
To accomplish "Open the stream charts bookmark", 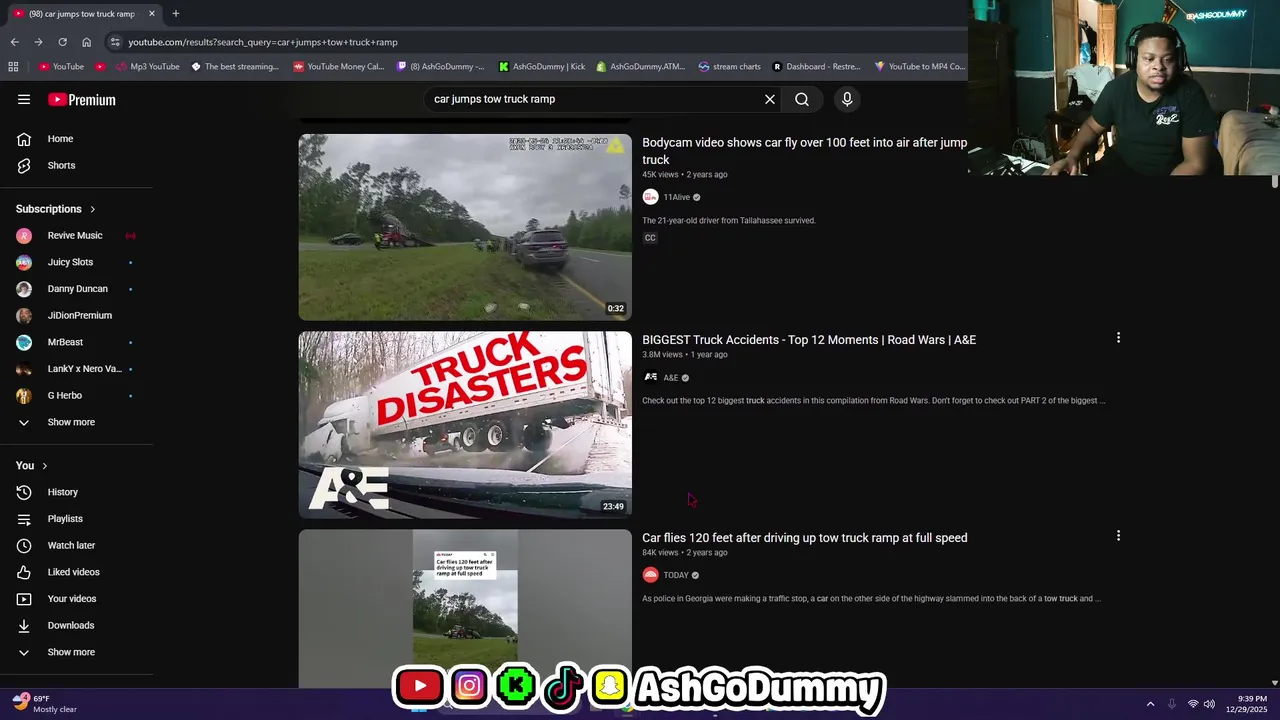I will (x=730, y=67).
